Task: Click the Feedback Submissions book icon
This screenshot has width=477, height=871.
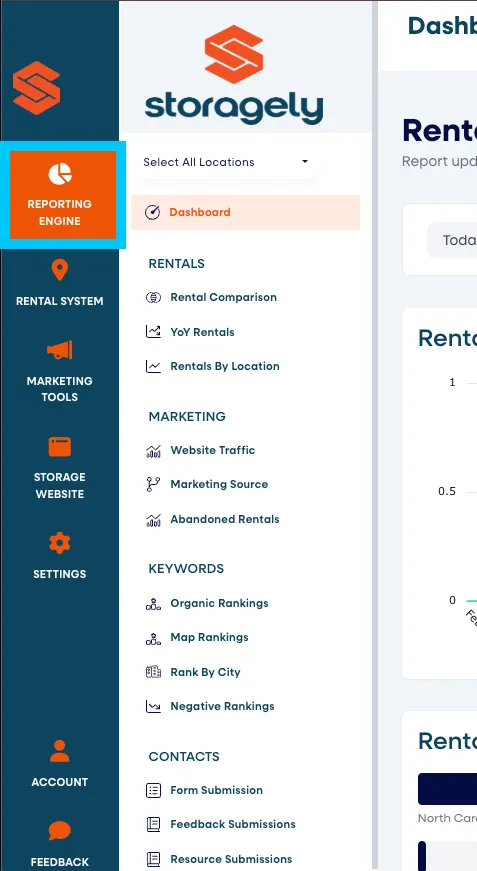Action: click(x=153, y=824)
